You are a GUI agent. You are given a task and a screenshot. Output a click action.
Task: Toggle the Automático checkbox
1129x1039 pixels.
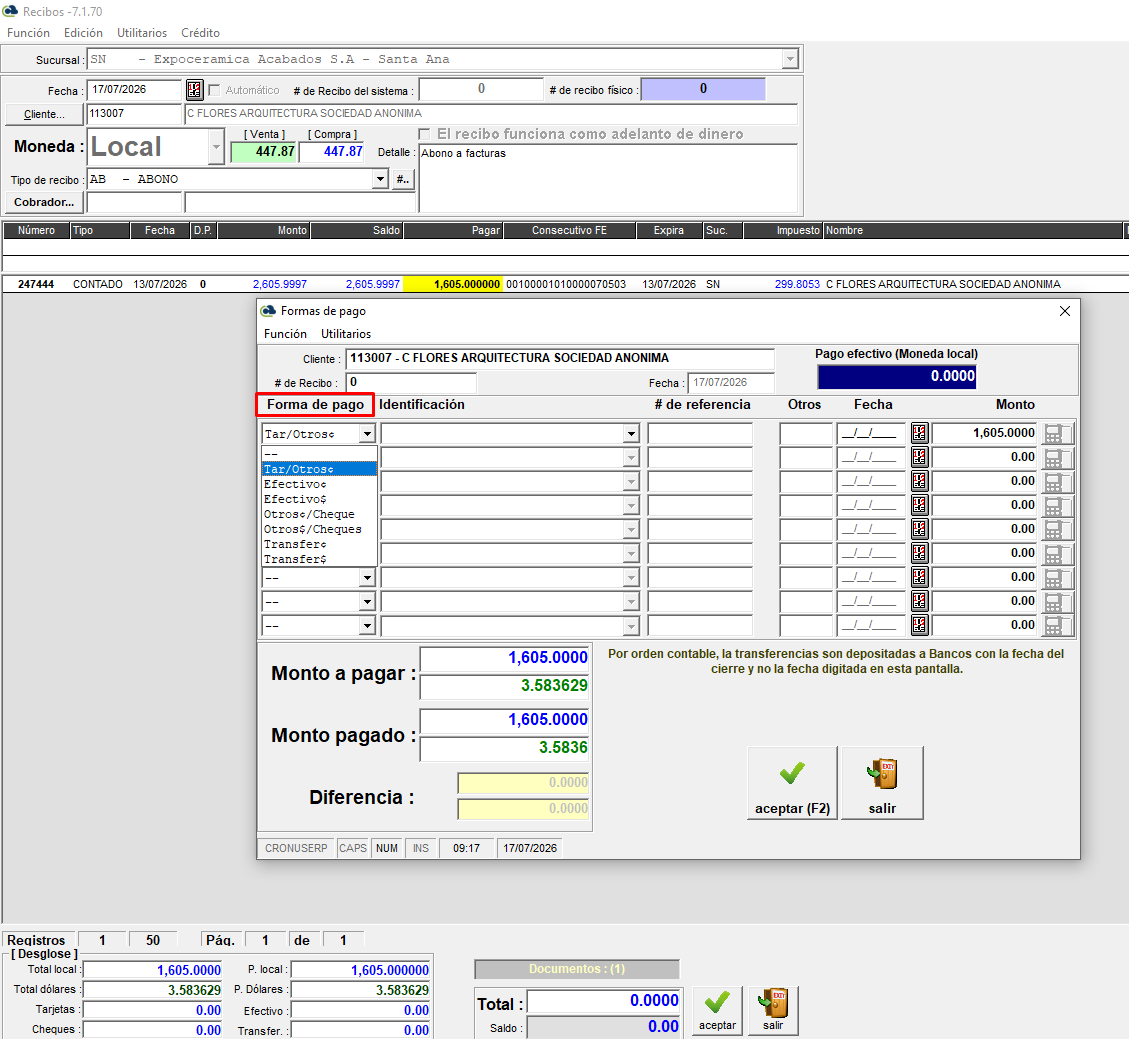click(x=214, y=90)
